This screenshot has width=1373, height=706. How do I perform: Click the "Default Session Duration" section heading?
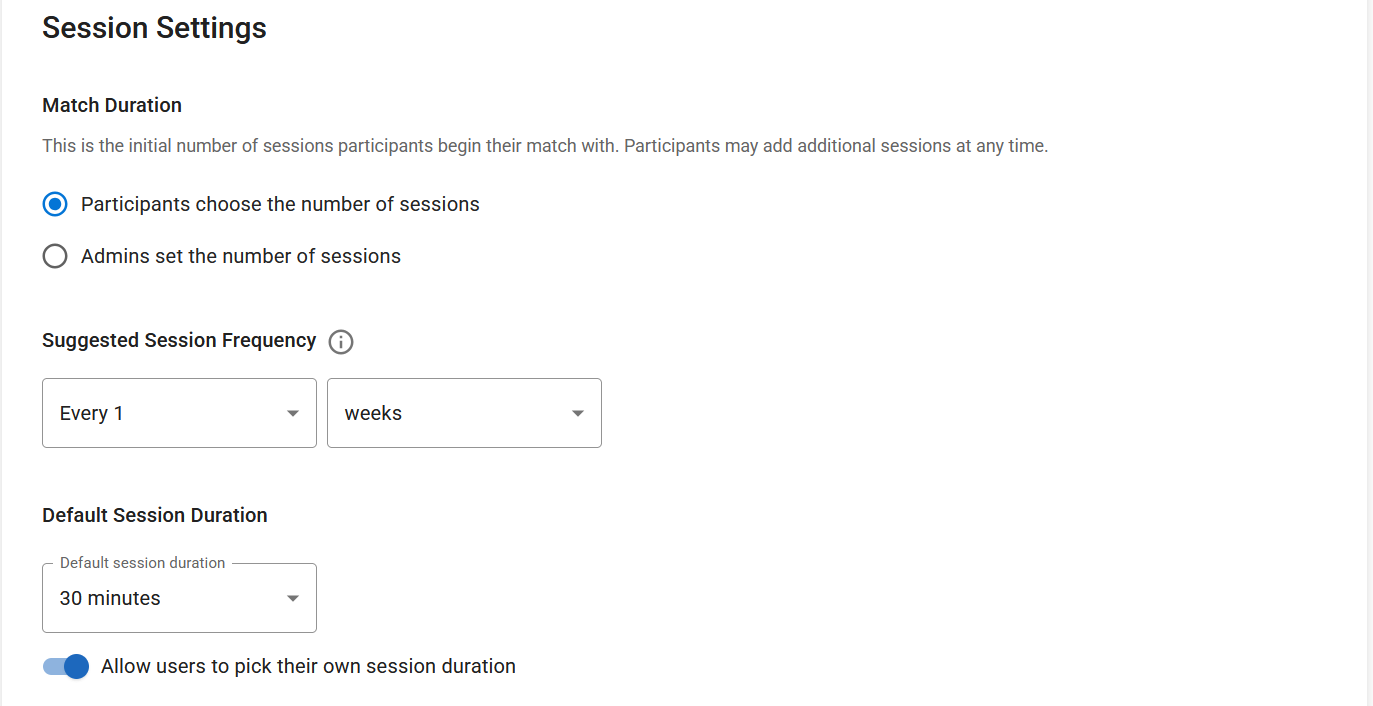[155, 516]
